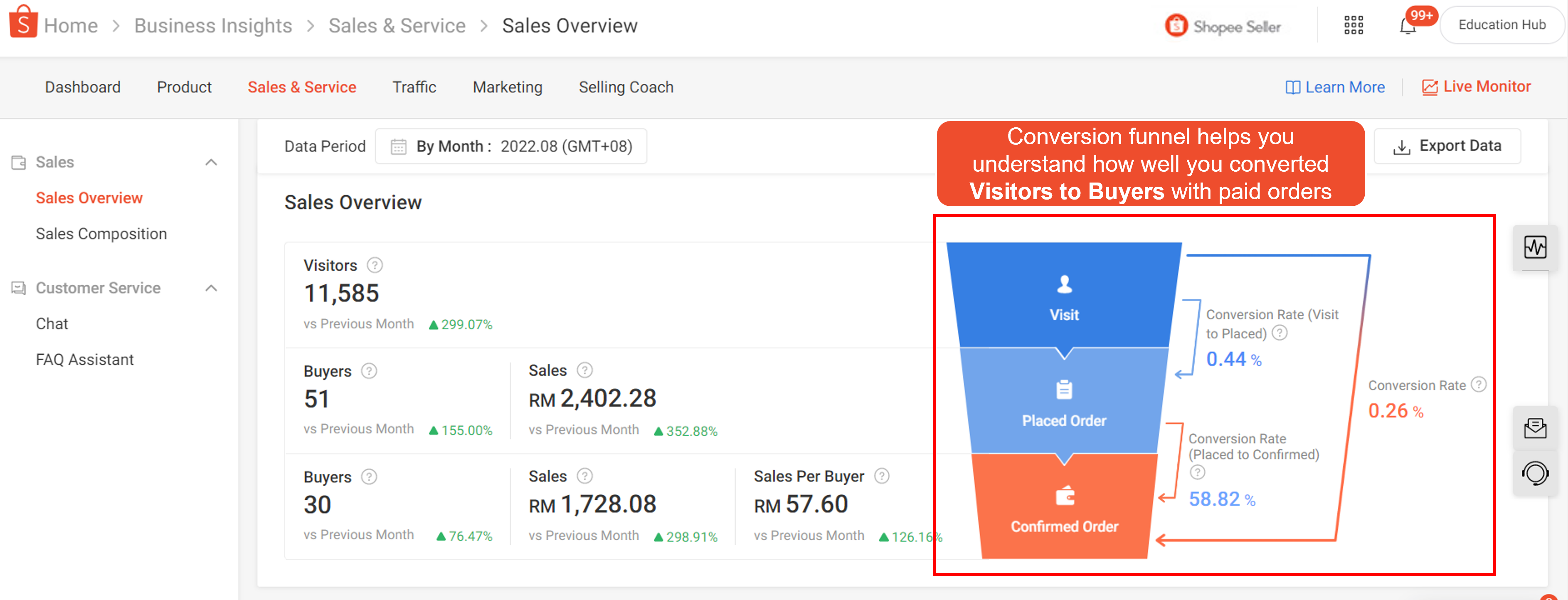Open the customer support headset icon
The width and height of the screenshot is (1568, 600).
(x=1535, y=473)
